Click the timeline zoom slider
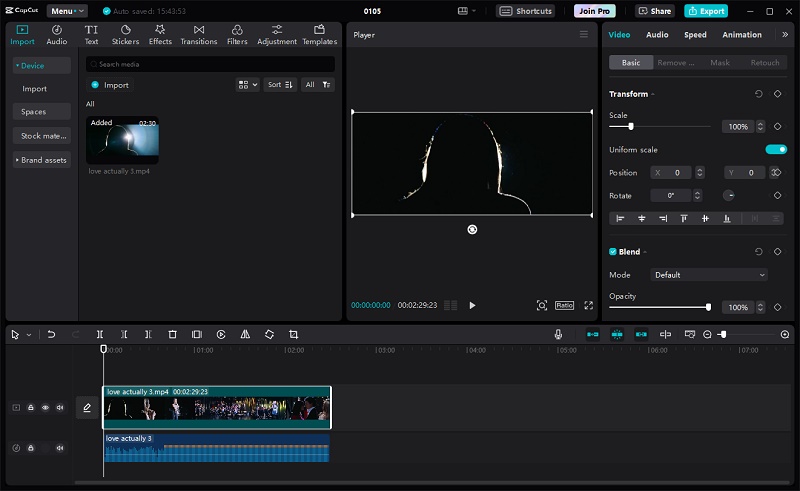The width and height of the screenshot is (800, 491). 746,334
